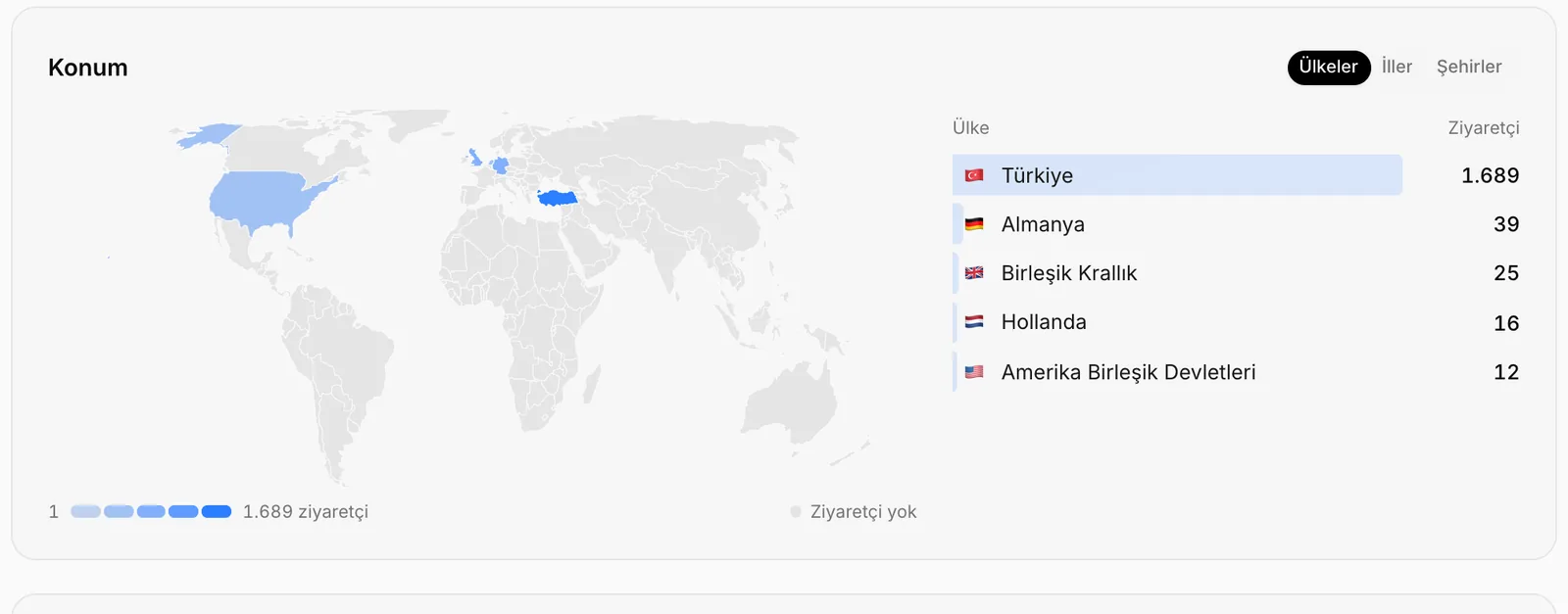The width and height of the screenshot is (1568, 614).
Task: Click the Birleşik Krallık flag icon
Action: [974, 273]
